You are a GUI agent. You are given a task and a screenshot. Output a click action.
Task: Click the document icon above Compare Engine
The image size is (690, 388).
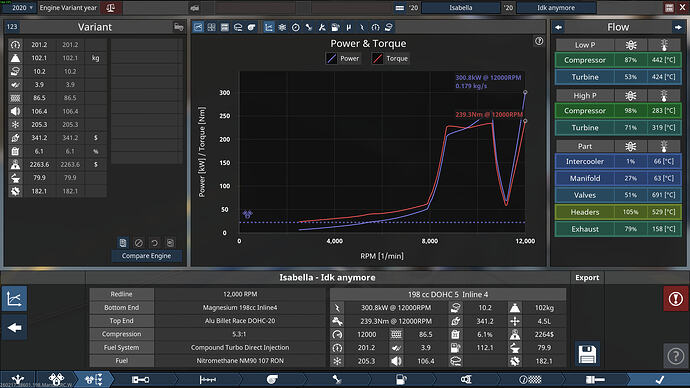coord(123,243)
